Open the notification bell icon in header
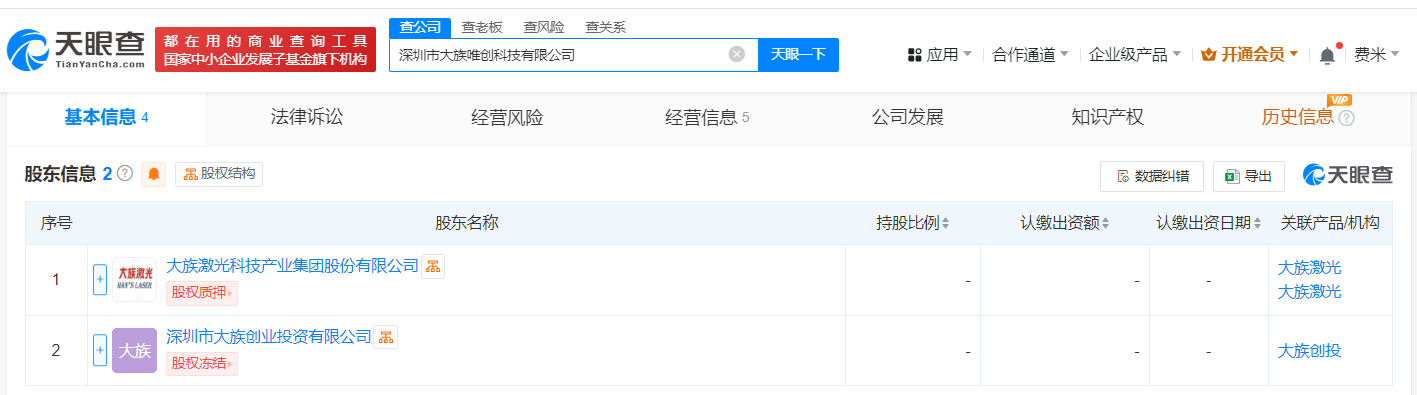 pyautogui.click(x=1327, y=55)
